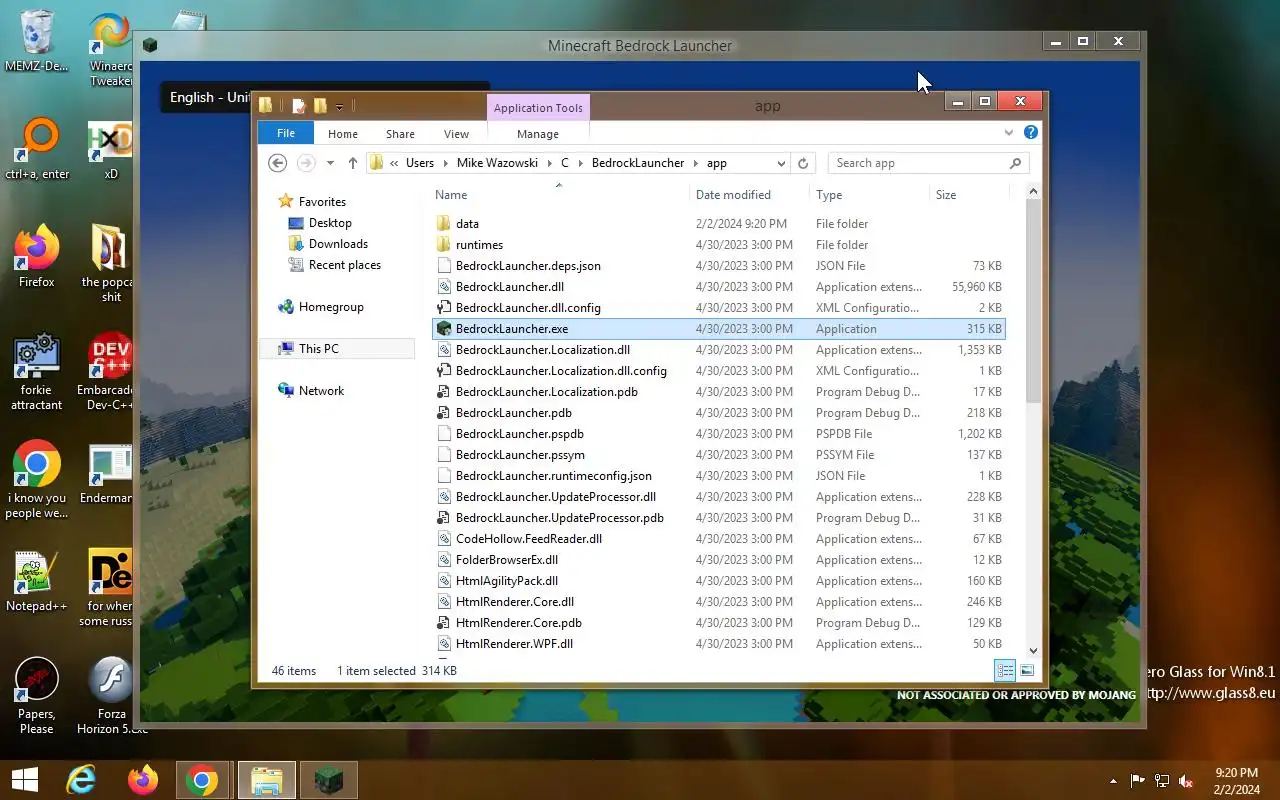Click the Back arrow in Explorer
Viewport: 1280px width, 800px height.
(278, 163)
